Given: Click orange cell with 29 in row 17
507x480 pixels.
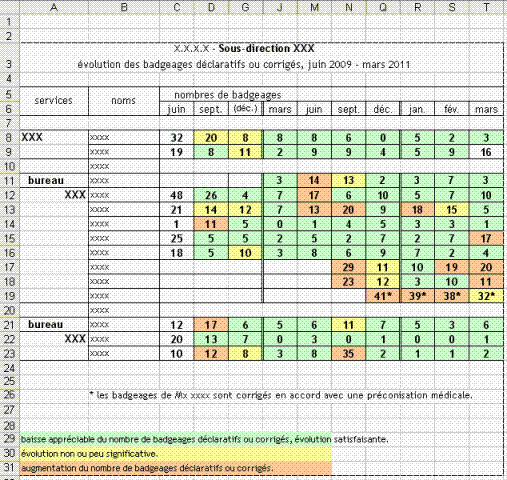Looking at the screenshot, I should tap(349, 267).
